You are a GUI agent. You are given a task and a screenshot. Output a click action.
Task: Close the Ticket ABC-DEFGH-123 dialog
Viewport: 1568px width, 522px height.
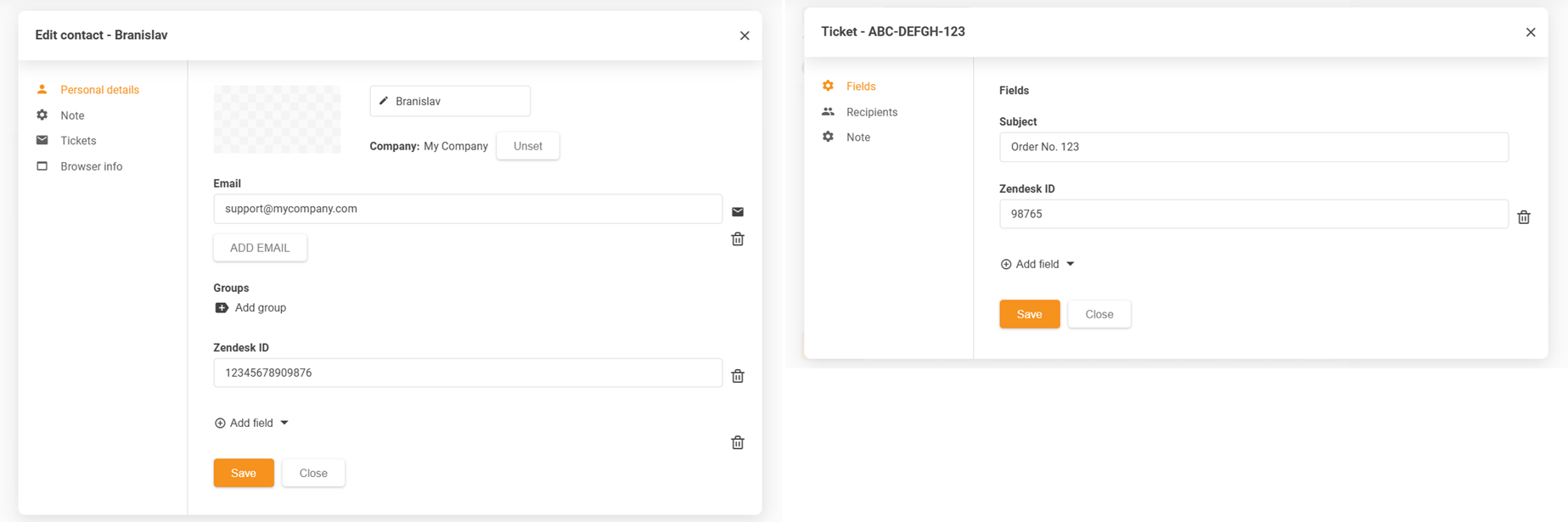click(1530, 32)
